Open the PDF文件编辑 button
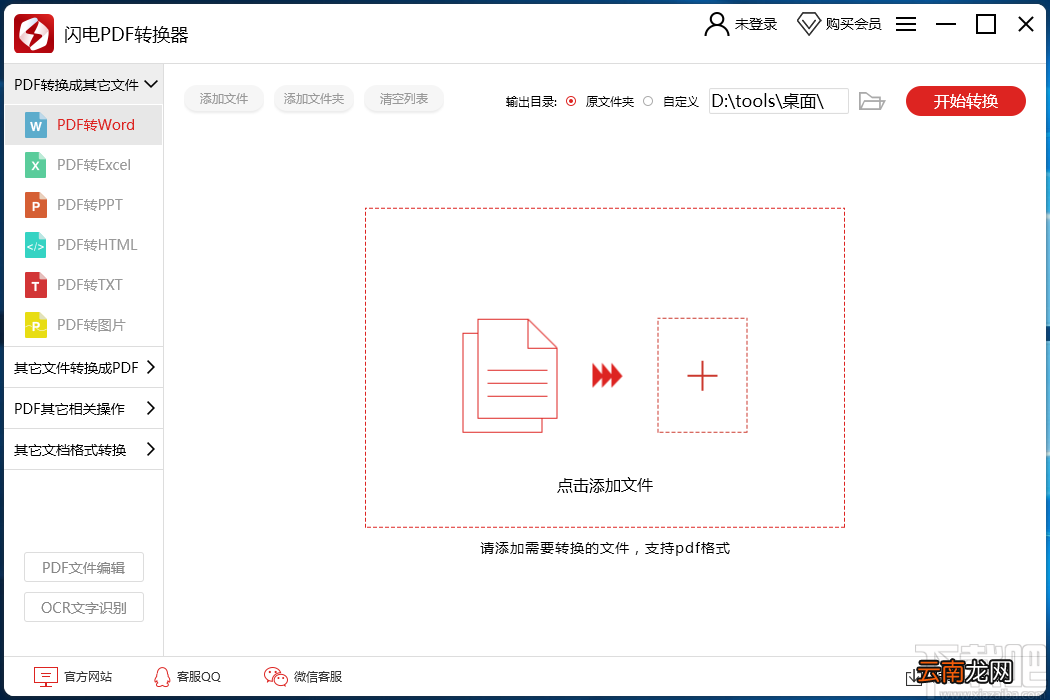Screen dimensions: 1050x700 click(x=84, y=567)
